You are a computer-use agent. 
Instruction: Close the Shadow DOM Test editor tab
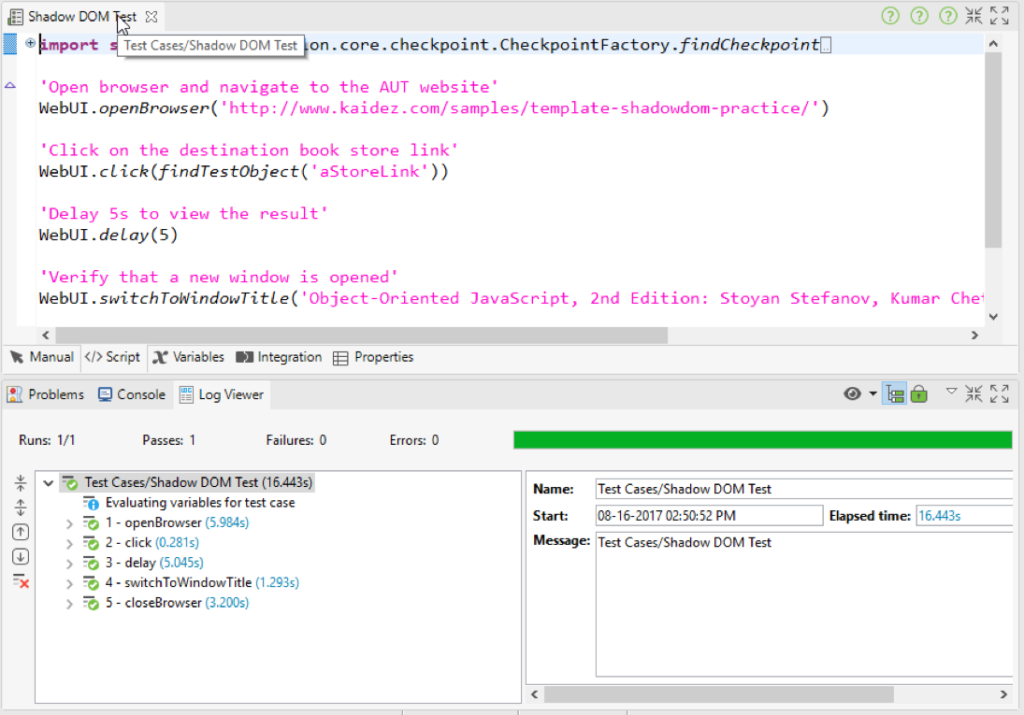(152, 17)
